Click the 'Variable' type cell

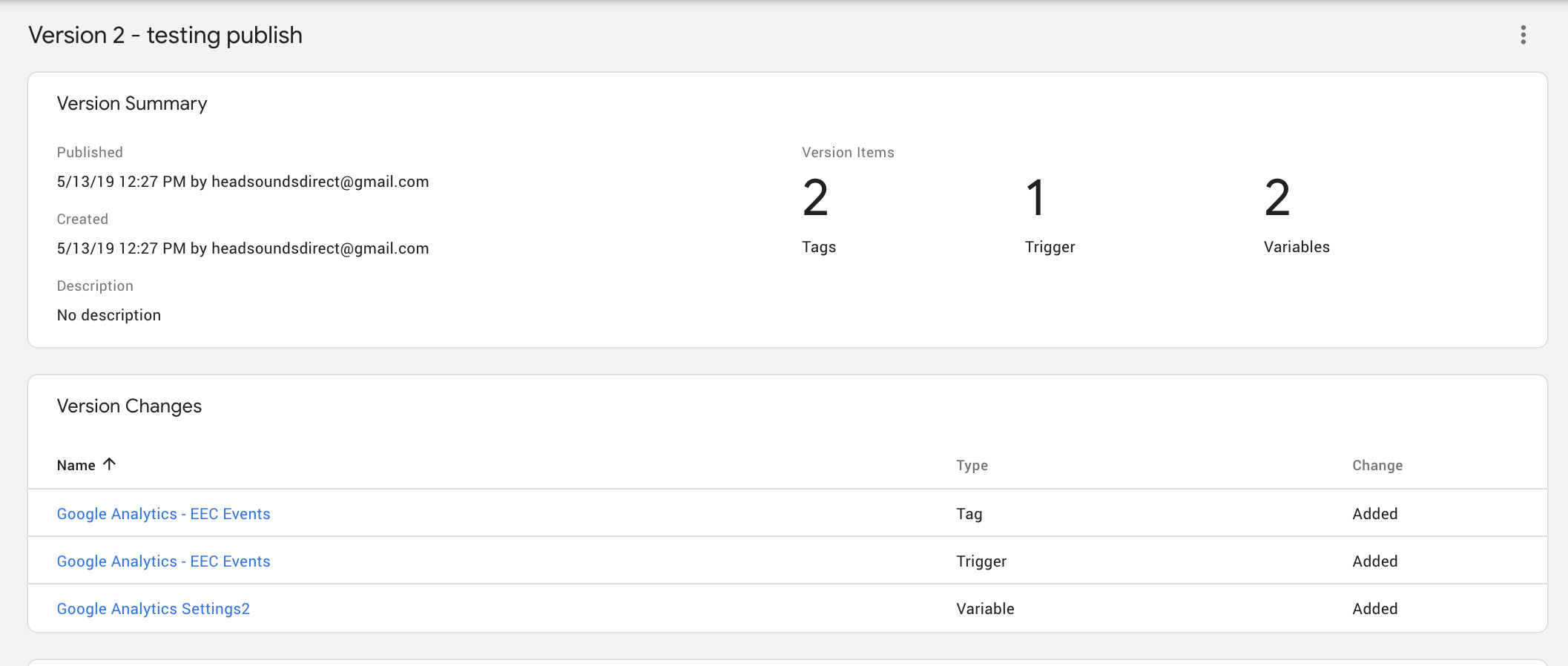(985, 609)
